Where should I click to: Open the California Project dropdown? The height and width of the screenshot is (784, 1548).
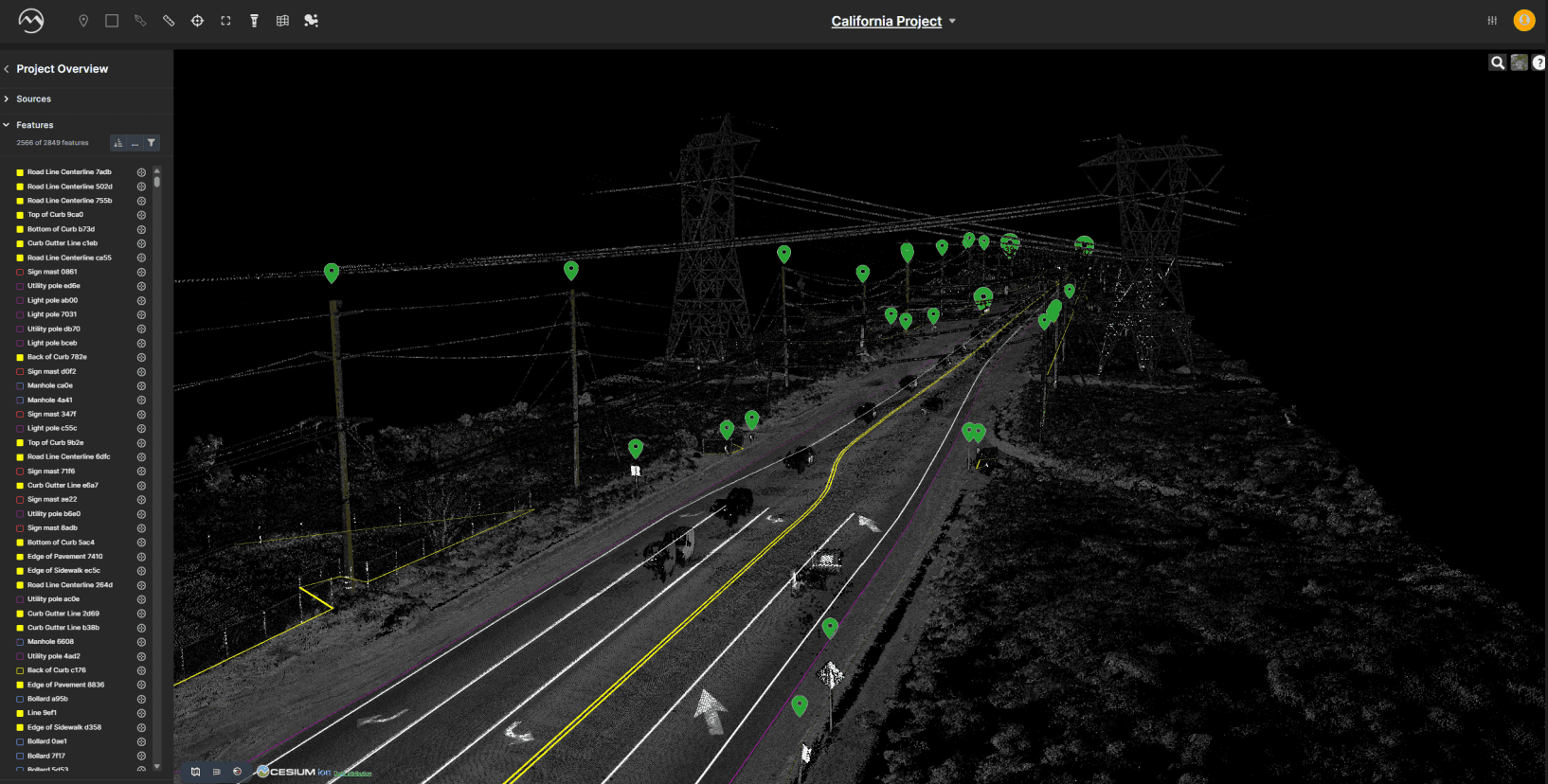[x=893, y=21]
